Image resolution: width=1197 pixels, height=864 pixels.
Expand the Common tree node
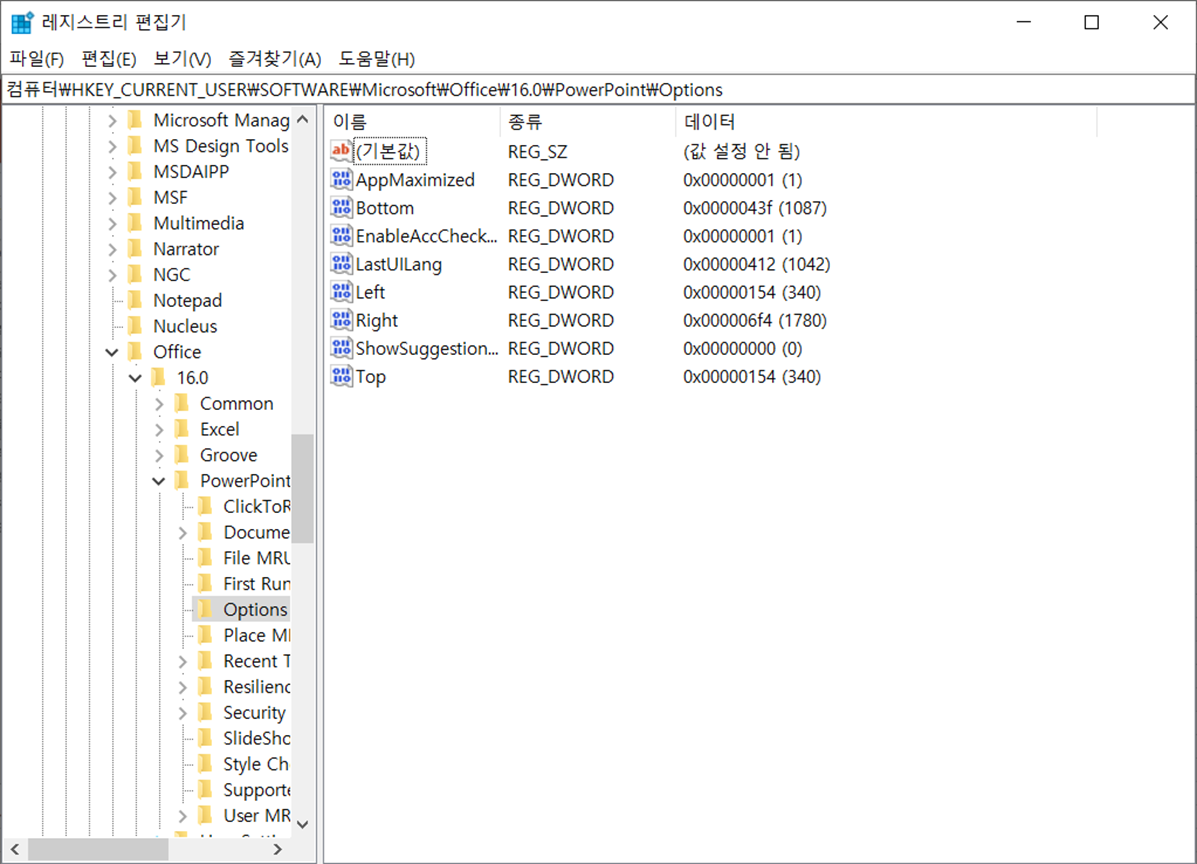coord(159,404)
